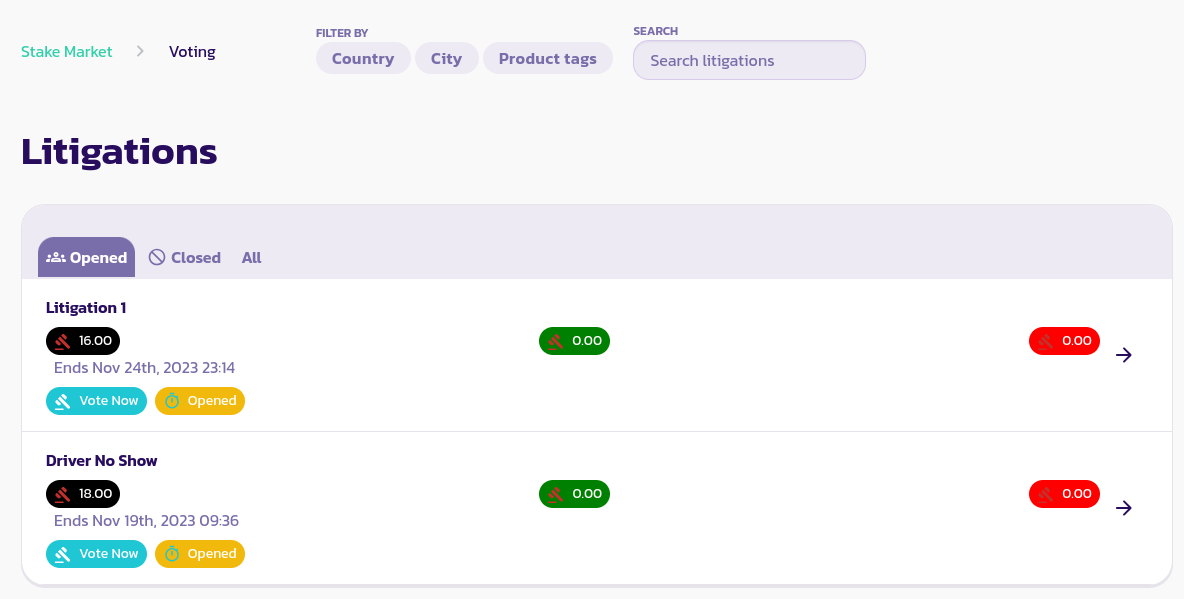Open Litigation 1 details arrow

(1124, 355)
